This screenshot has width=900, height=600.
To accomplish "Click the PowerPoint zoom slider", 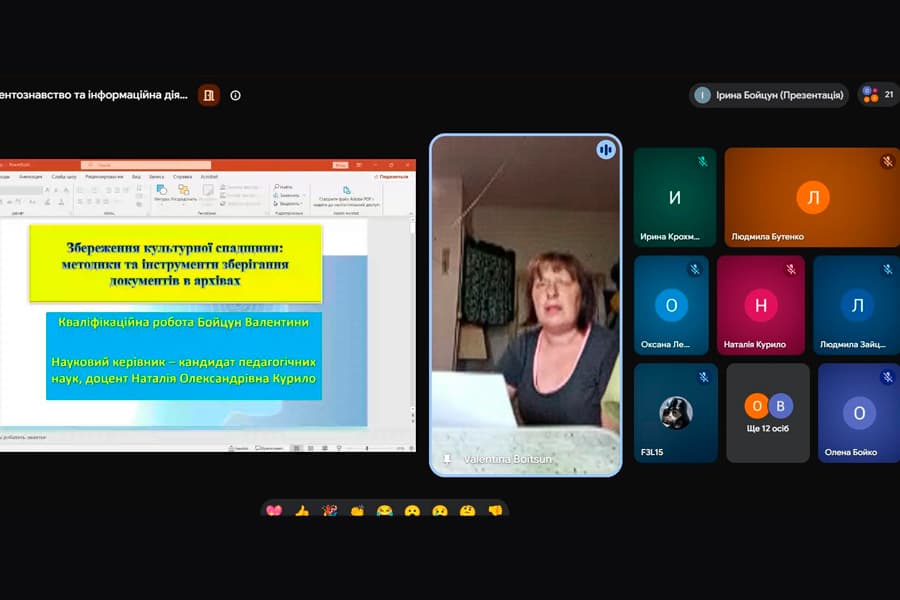I will (367, 448).
